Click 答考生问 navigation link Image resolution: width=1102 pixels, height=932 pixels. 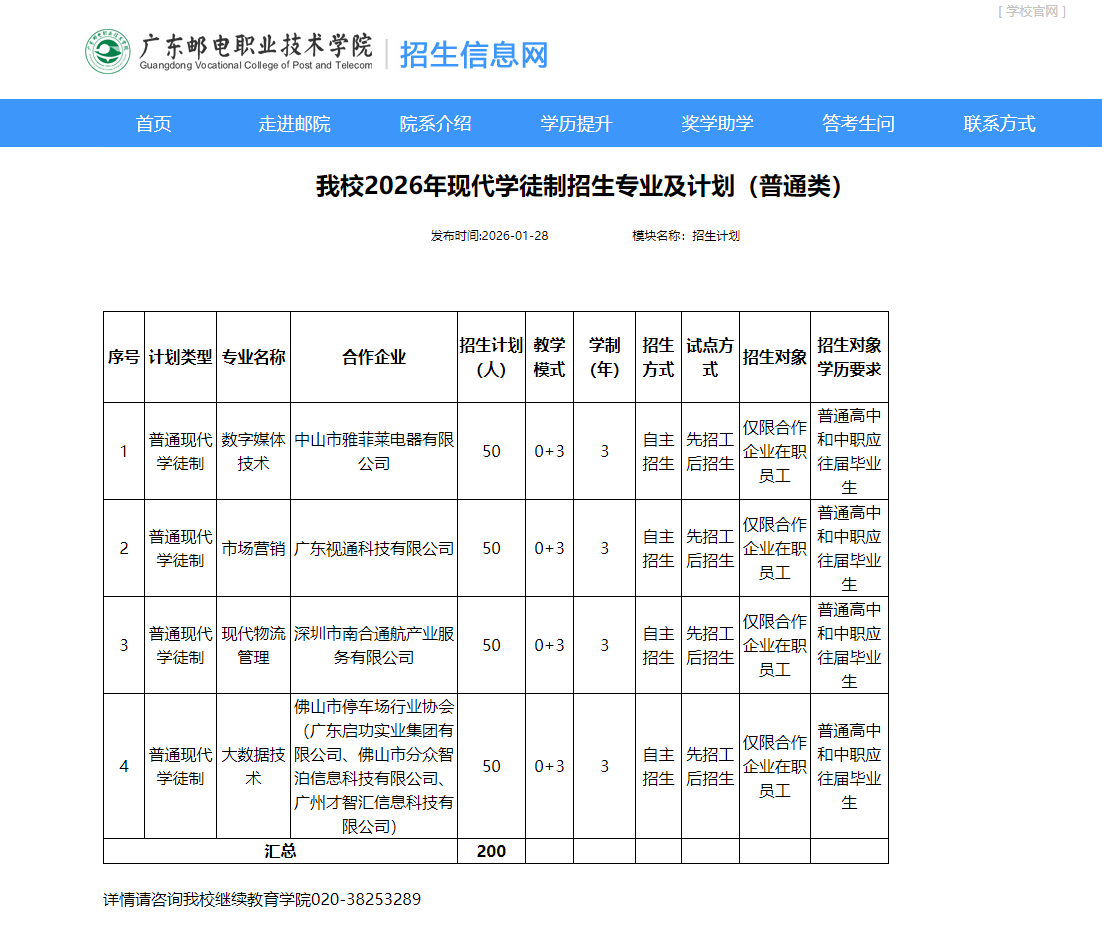tap(857, 123)
